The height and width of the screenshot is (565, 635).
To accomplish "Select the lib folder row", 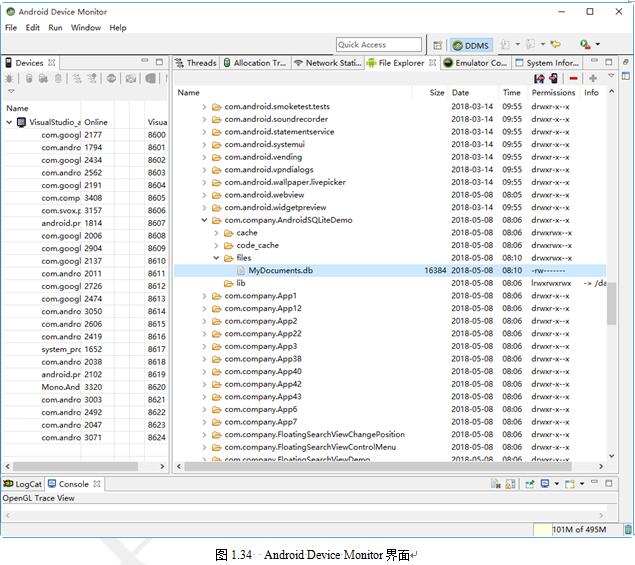I will [390, 283].
